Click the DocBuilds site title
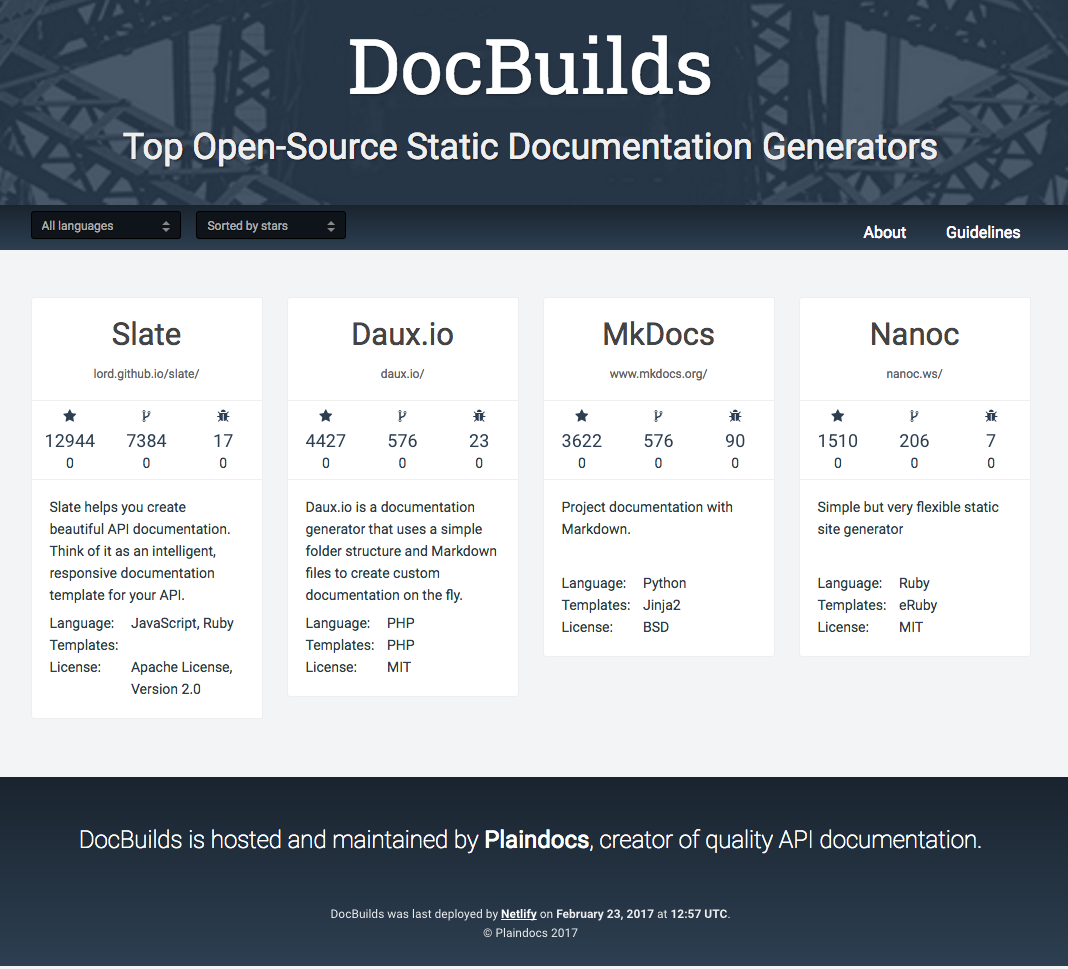Viewport: 1068px width, 969px height. point(530,67)
